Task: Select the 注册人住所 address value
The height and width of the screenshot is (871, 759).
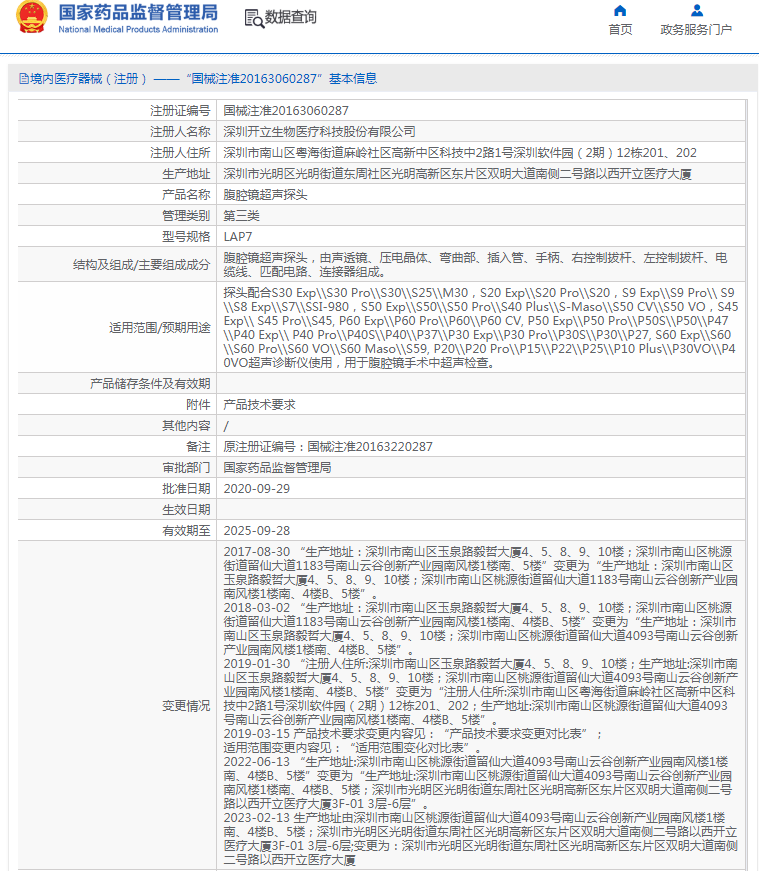Action: (x=460, y=153)
